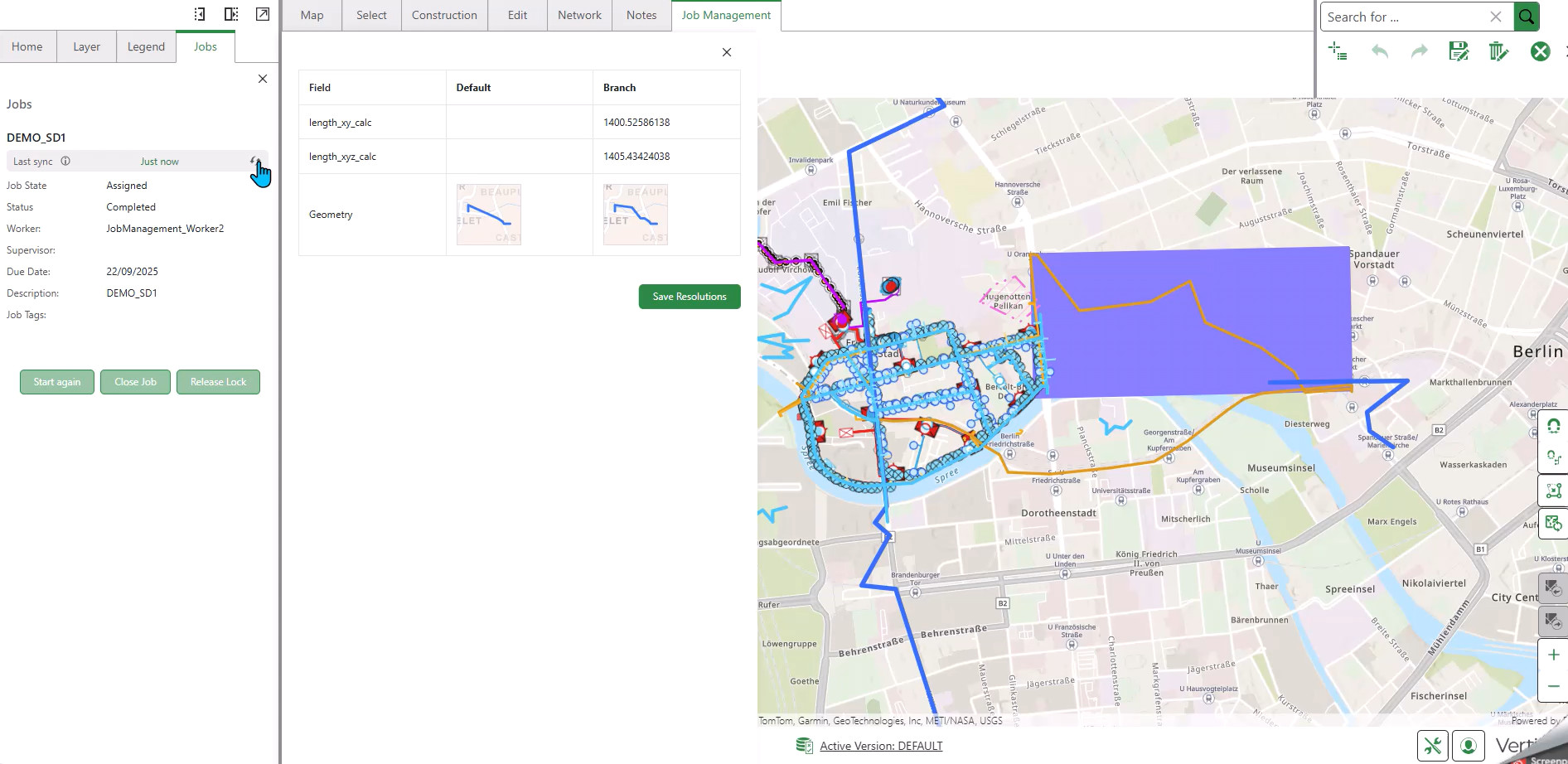The height and width of the screenshot is (764, 1568).
Task: Click the add to selection list icon
Action: [1338, 51]
